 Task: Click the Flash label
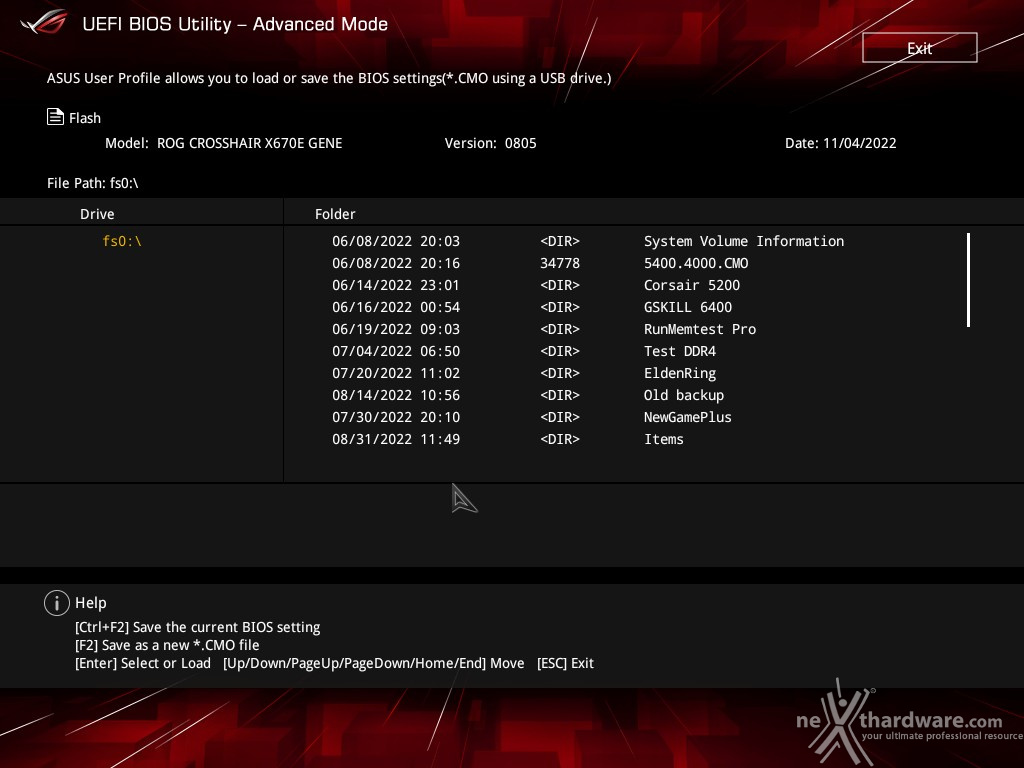85,118
